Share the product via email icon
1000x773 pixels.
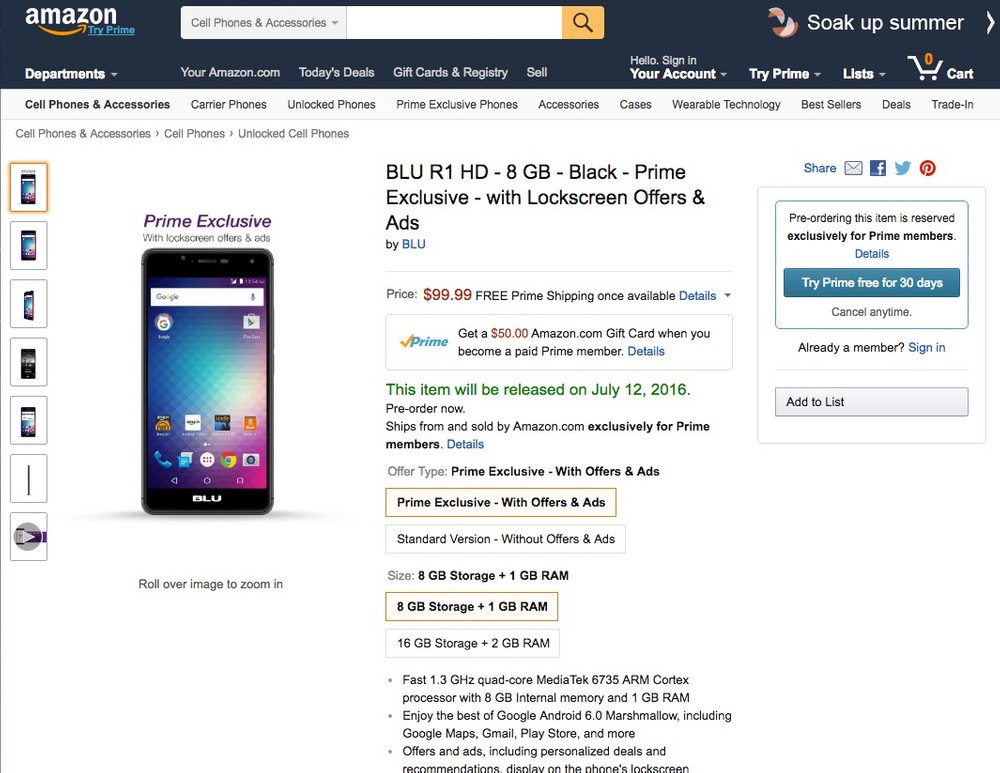(853, 168)
